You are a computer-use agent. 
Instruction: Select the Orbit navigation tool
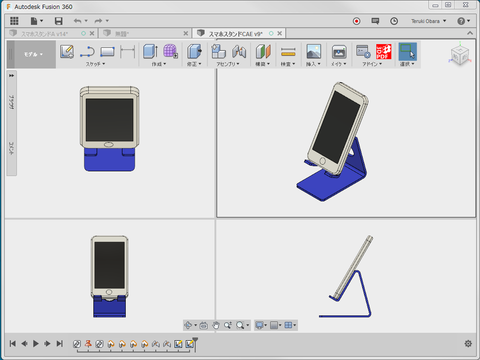click(188, 325)
